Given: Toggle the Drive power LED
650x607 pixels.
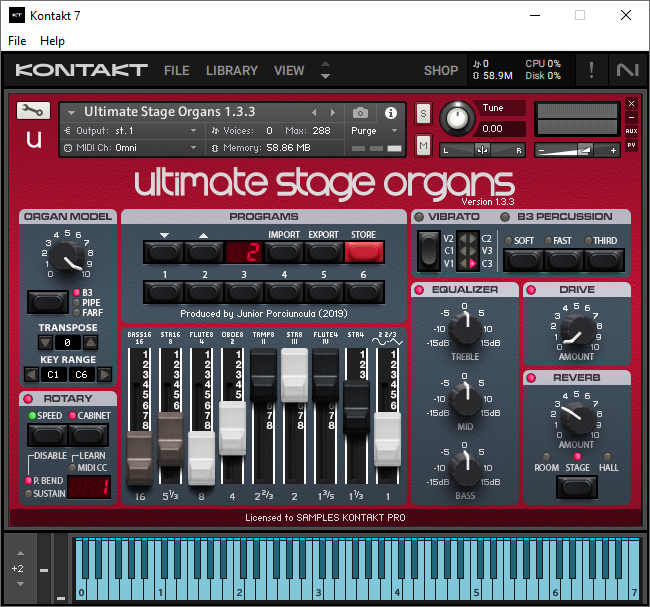Looking at the screenshot, I should pyautogui.click(x=531, y=290).
